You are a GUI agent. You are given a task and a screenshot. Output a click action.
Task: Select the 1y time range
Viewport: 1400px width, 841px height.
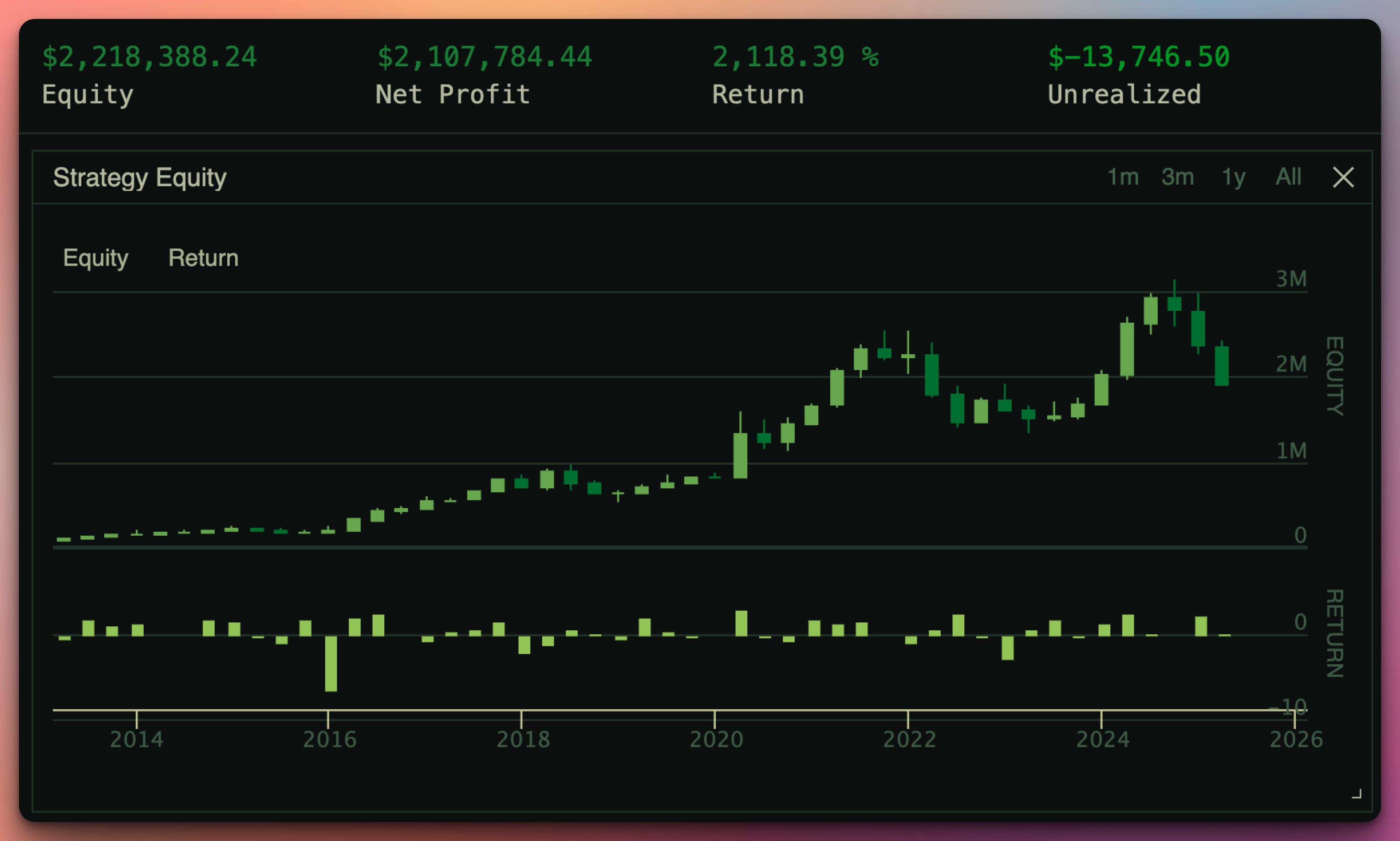[x=1233, y=178]
